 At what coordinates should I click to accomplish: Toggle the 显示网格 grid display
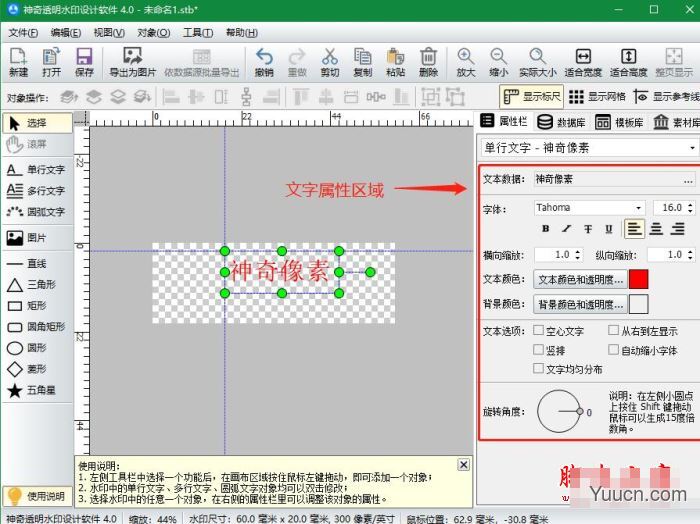(x=597, y=96)
